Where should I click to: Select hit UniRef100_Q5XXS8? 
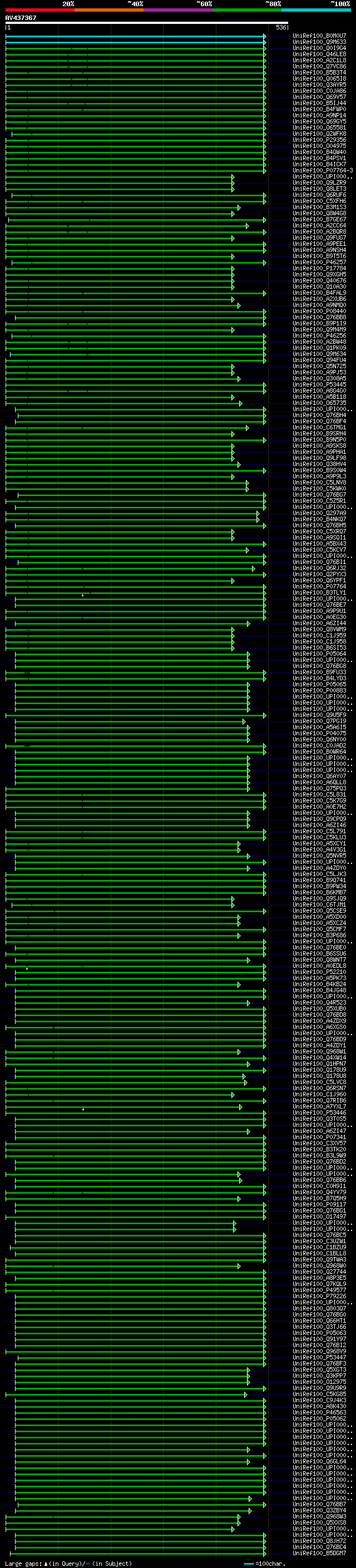(319, 1522)
